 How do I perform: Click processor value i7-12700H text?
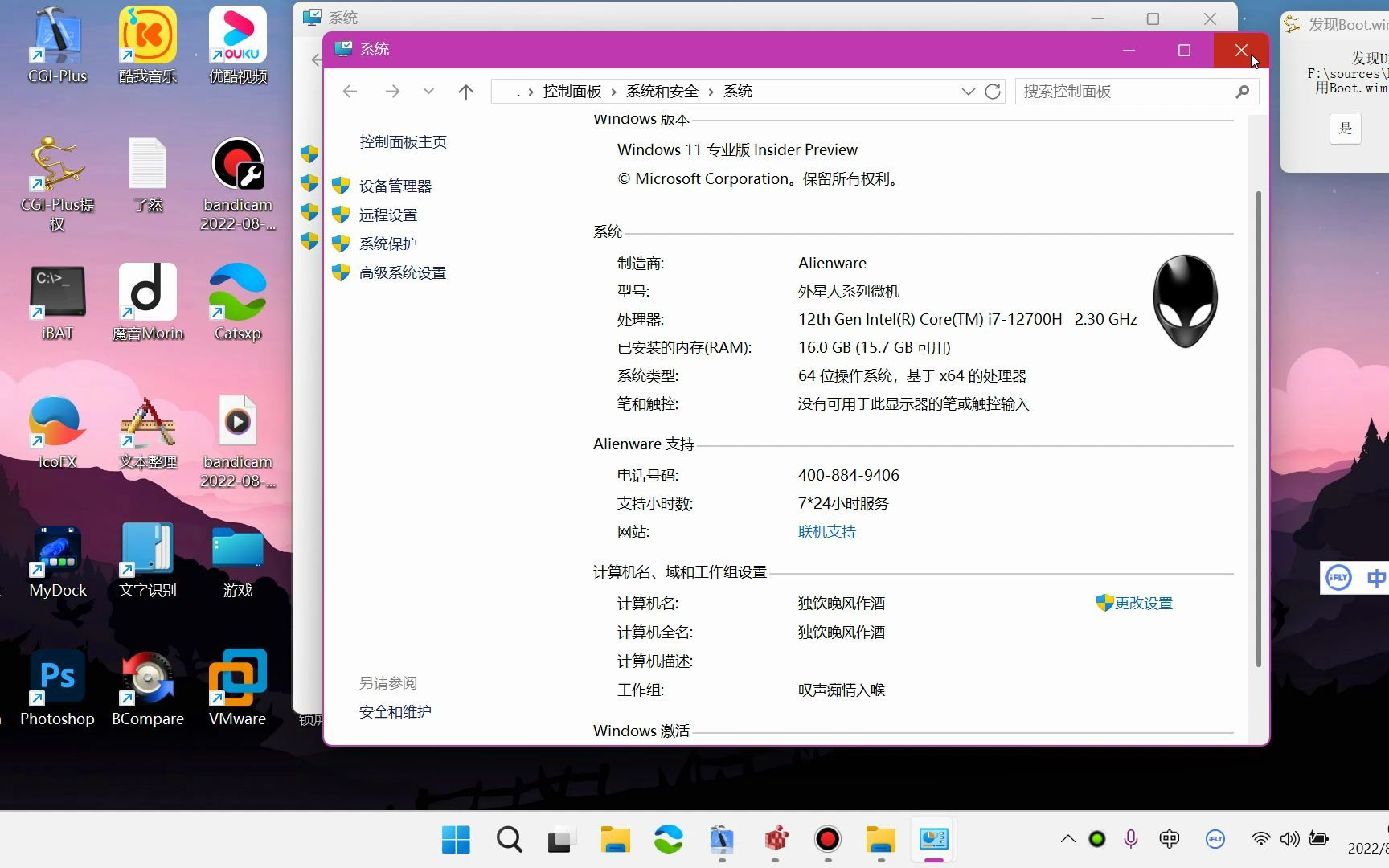(968, 320)
